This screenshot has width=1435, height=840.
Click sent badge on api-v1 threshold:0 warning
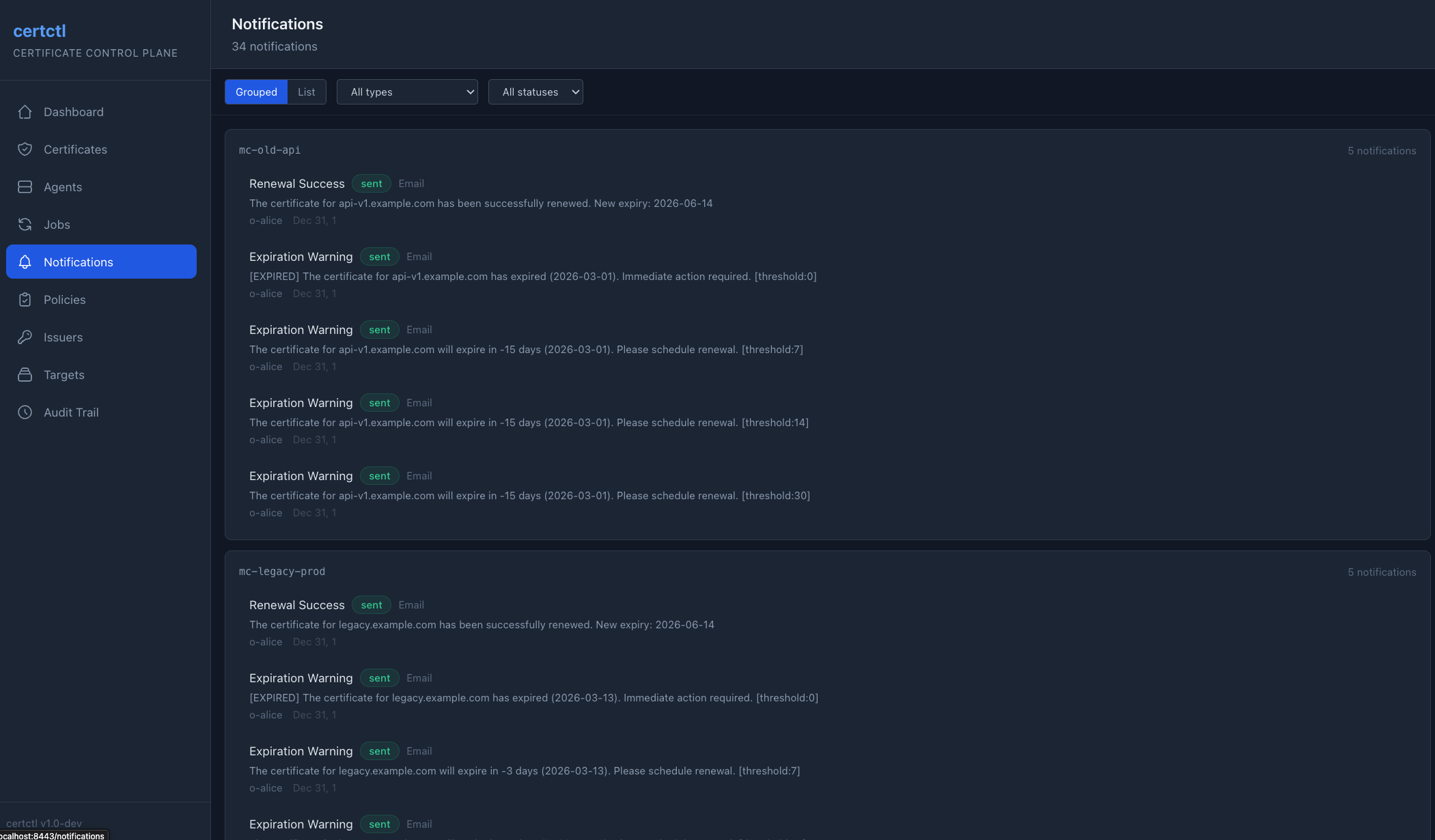pos(380,257)
